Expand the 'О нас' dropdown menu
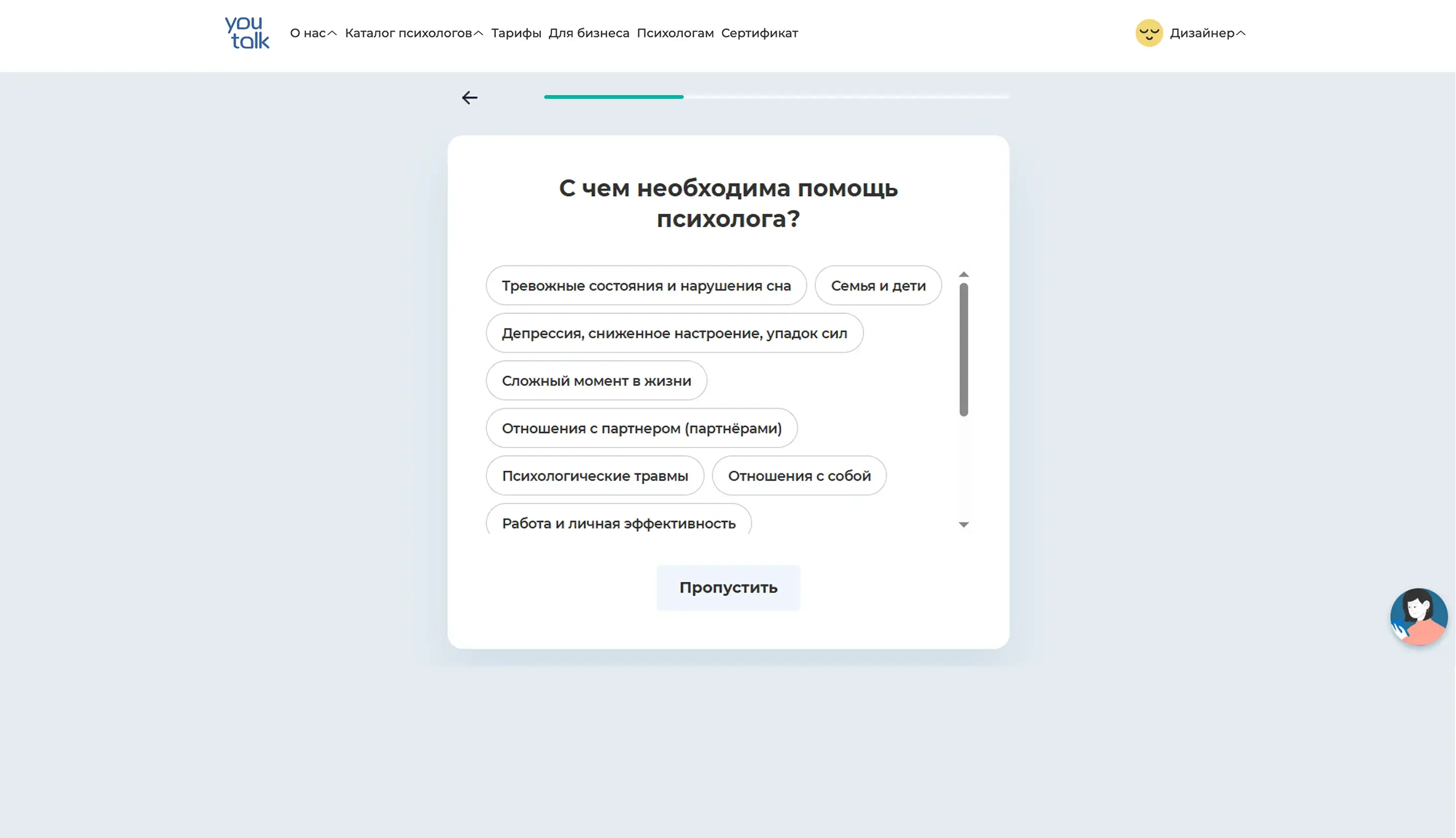This screenshot has height=838, width=1456. (313, 34)
